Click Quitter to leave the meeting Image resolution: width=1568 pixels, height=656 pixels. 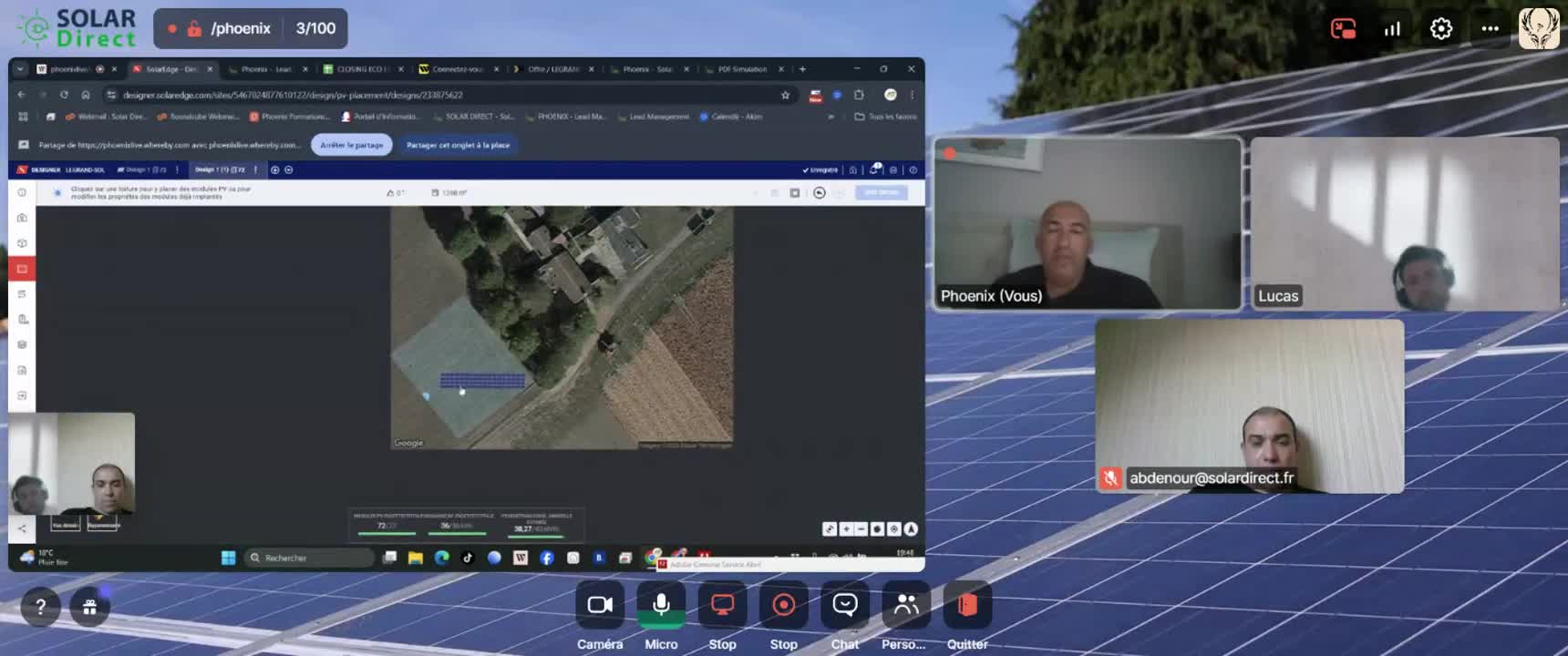(967, 605)
